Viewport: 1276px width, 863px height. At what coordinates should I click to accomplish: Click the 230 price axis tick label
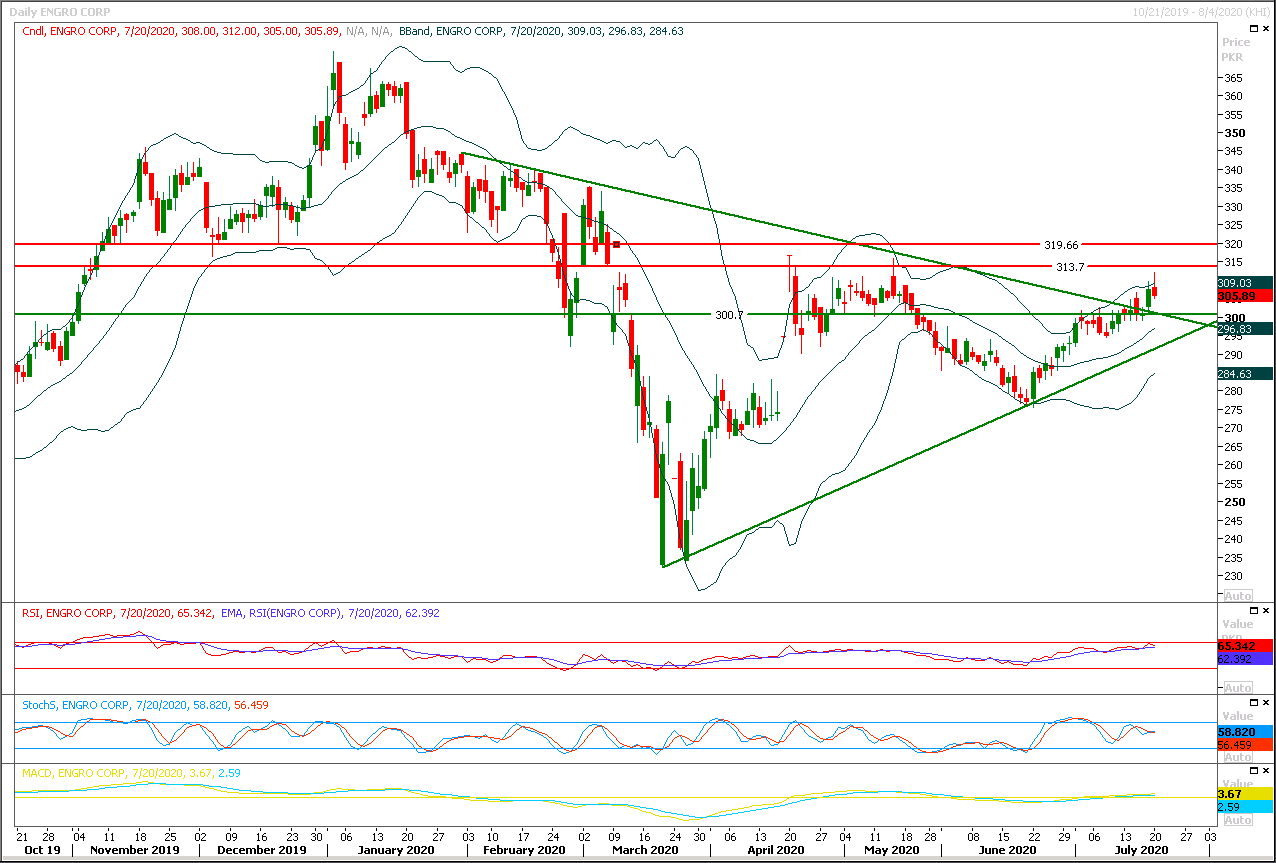pyautogui.click(x=1233, y=576)
